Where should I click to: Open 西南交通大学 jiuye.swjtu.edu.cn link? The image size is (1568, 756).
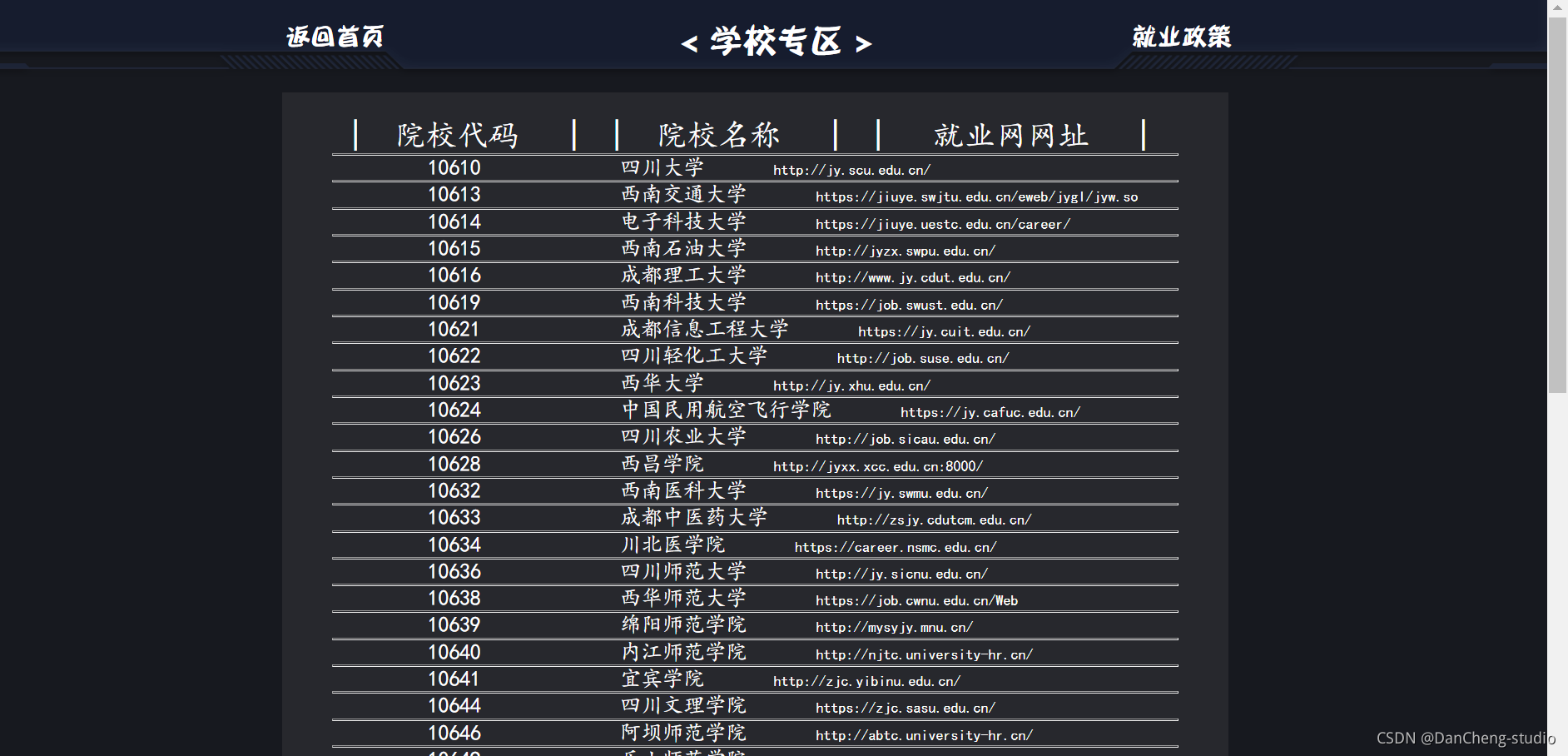(977, 196)
